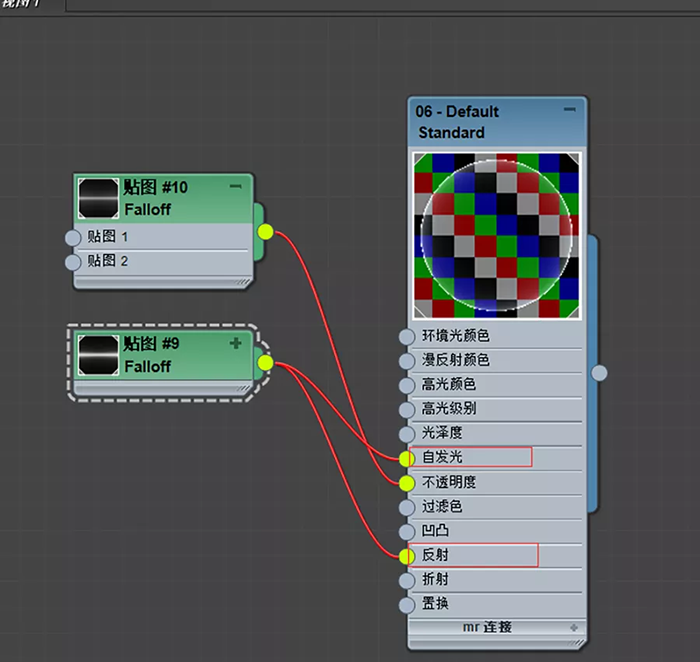Image resolution: width=700 pixels, height=662 pixels.
Task: Click 贴图 #10 output socket
Action: 265,232
